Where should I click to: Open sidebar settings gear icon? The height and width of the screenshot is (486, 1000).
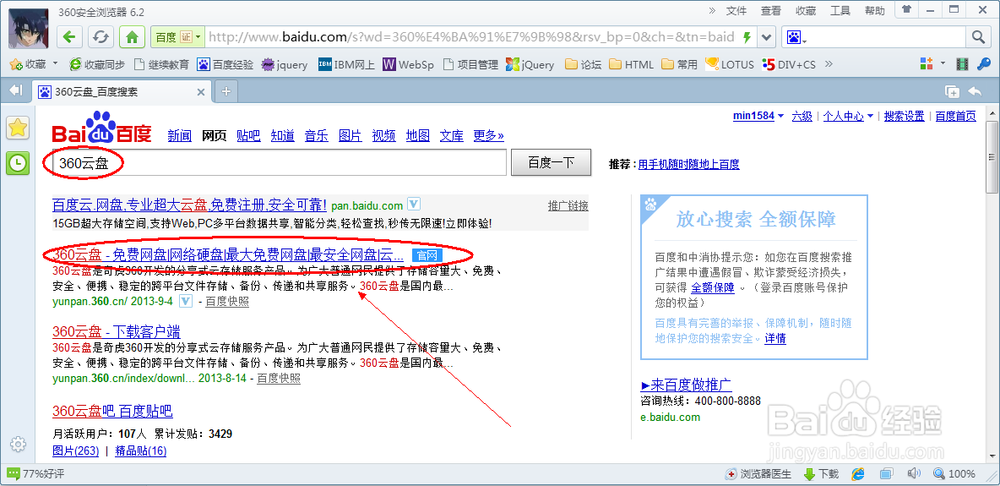(18, 444)
